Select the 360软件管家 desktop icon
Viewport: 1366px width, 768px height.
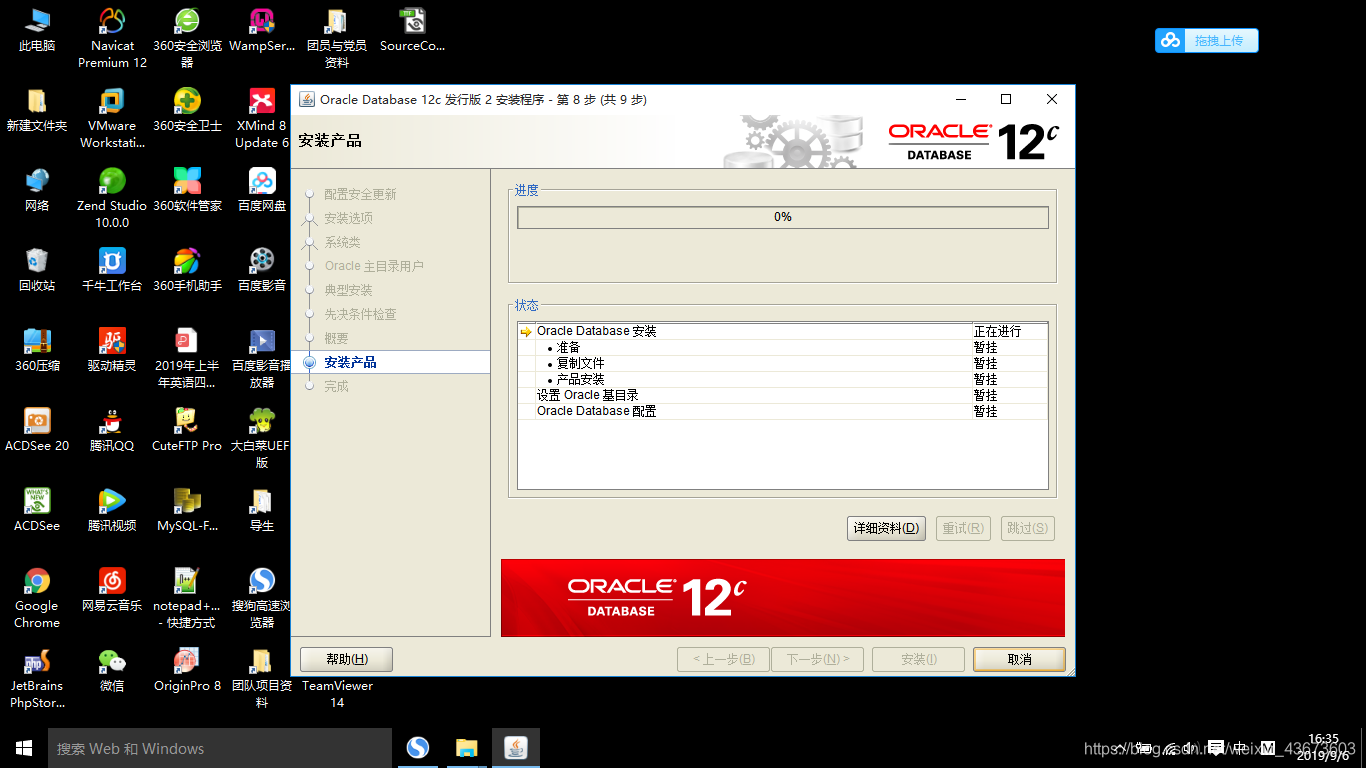(187, 189)
